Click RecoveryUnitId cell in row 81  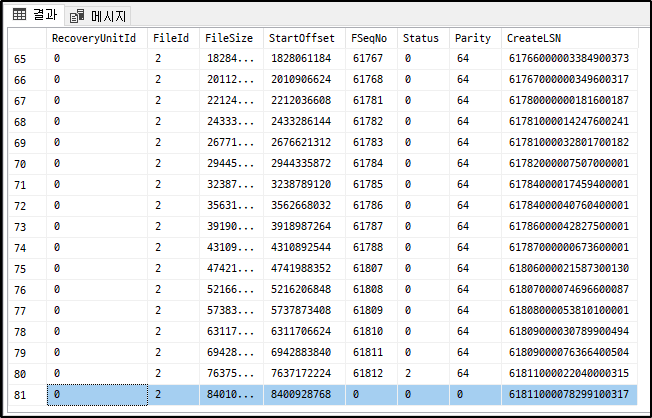point(97,394)
